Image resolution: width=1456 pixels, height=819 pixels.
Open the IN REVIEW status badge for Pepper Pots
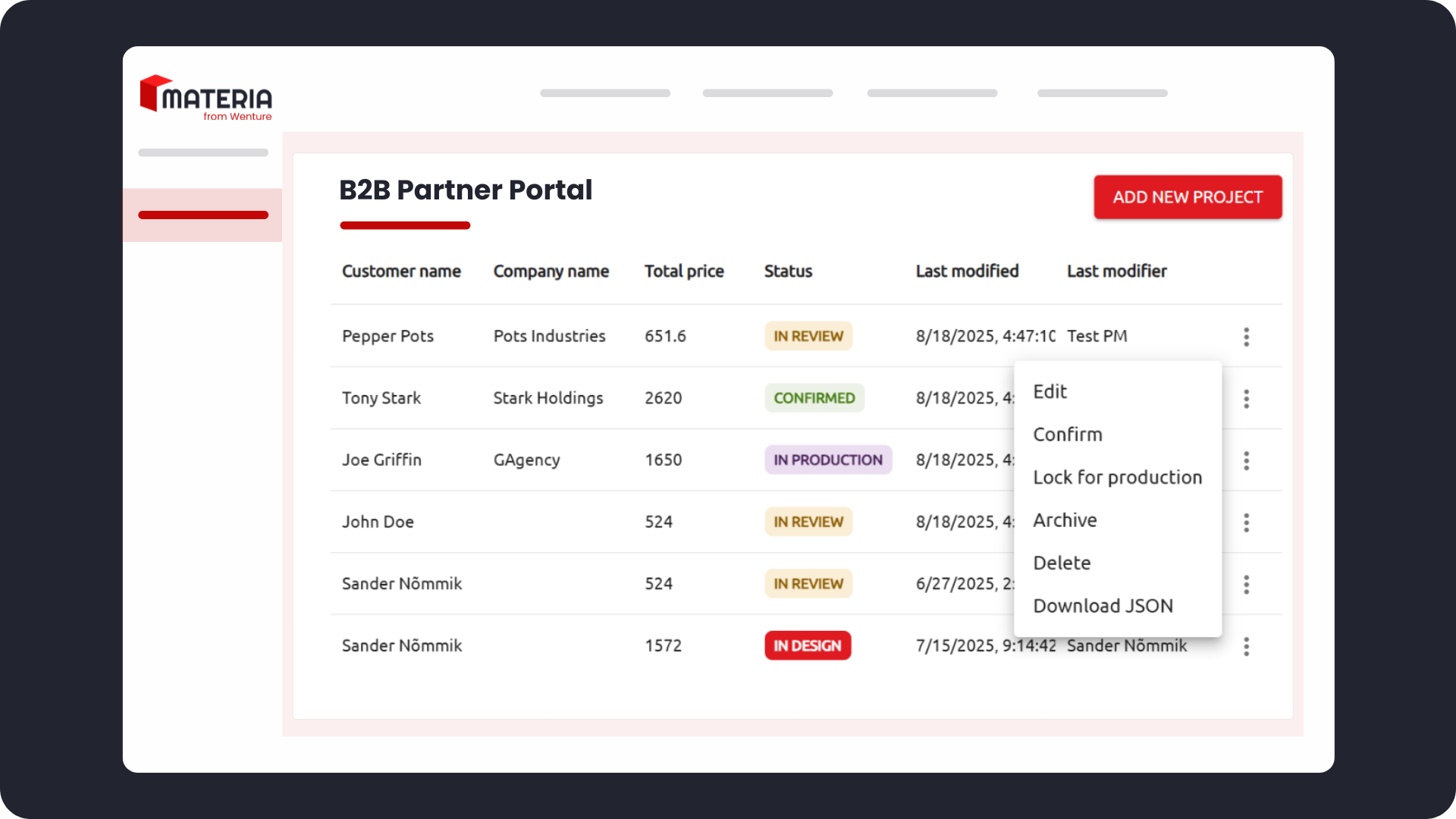coord(808,336)
